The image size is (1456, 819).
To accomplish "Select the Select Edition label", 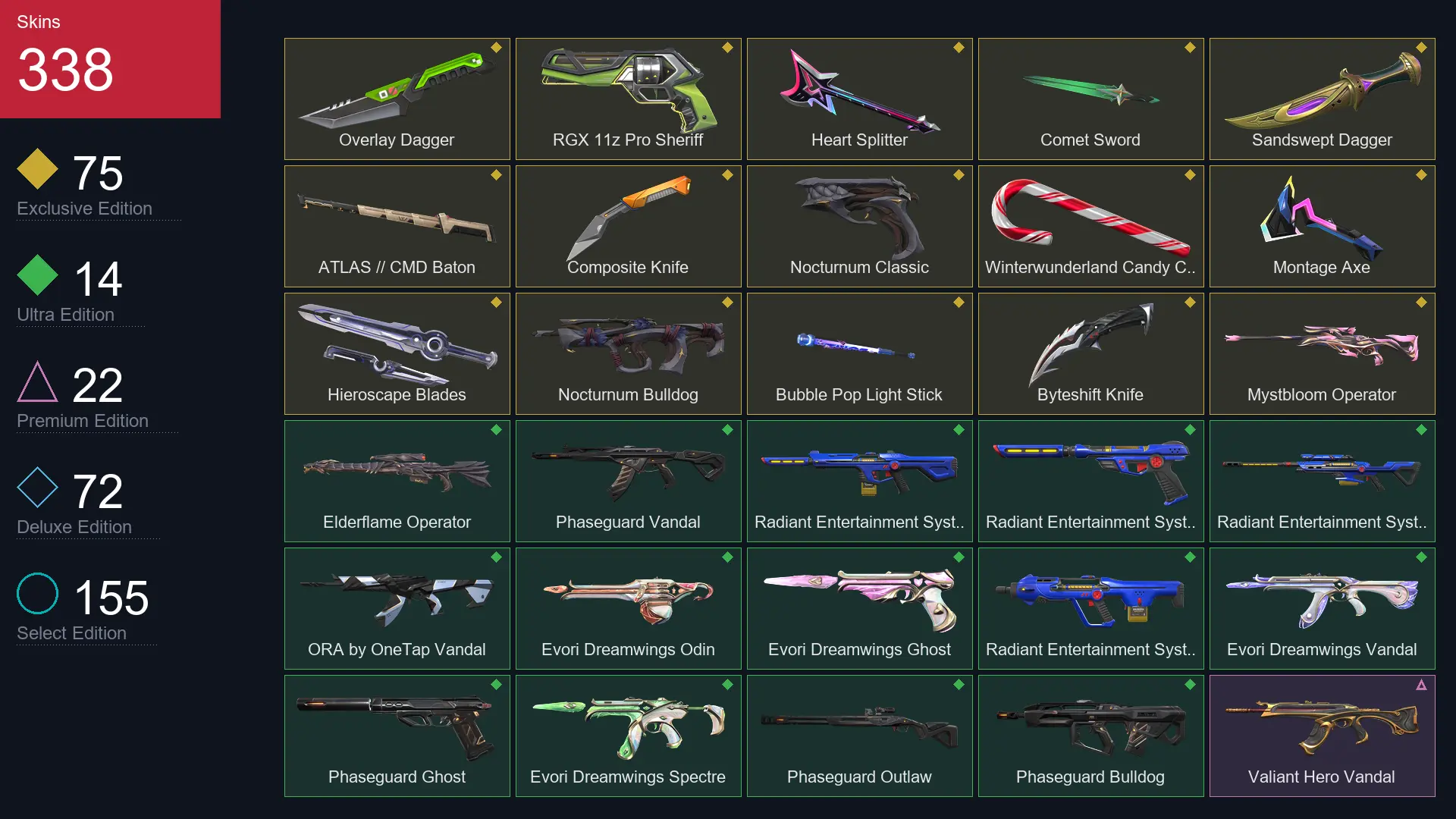I will [x=71, y=633].
